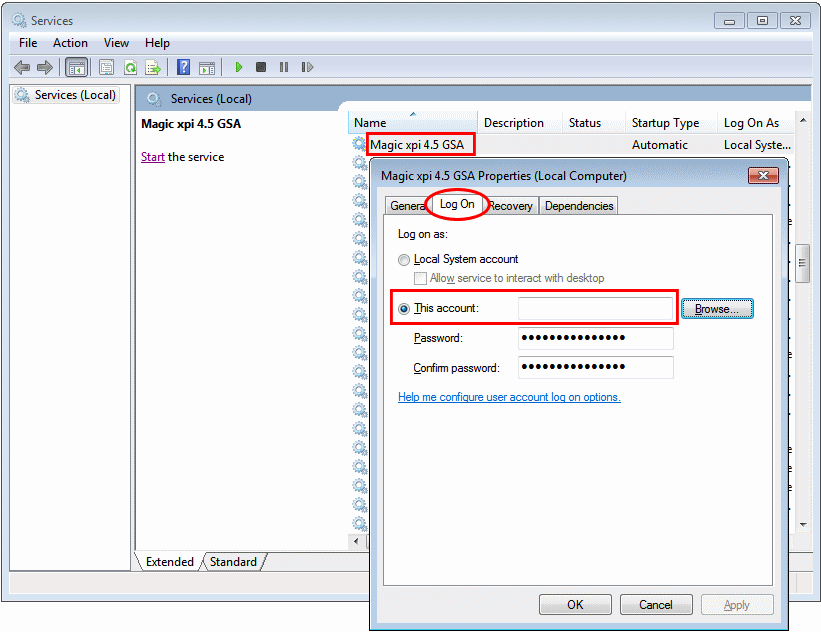The width and height of the screenshot is (821, 632).
Task: Click the Forward arrow toolbar icon
Action: 44,67
